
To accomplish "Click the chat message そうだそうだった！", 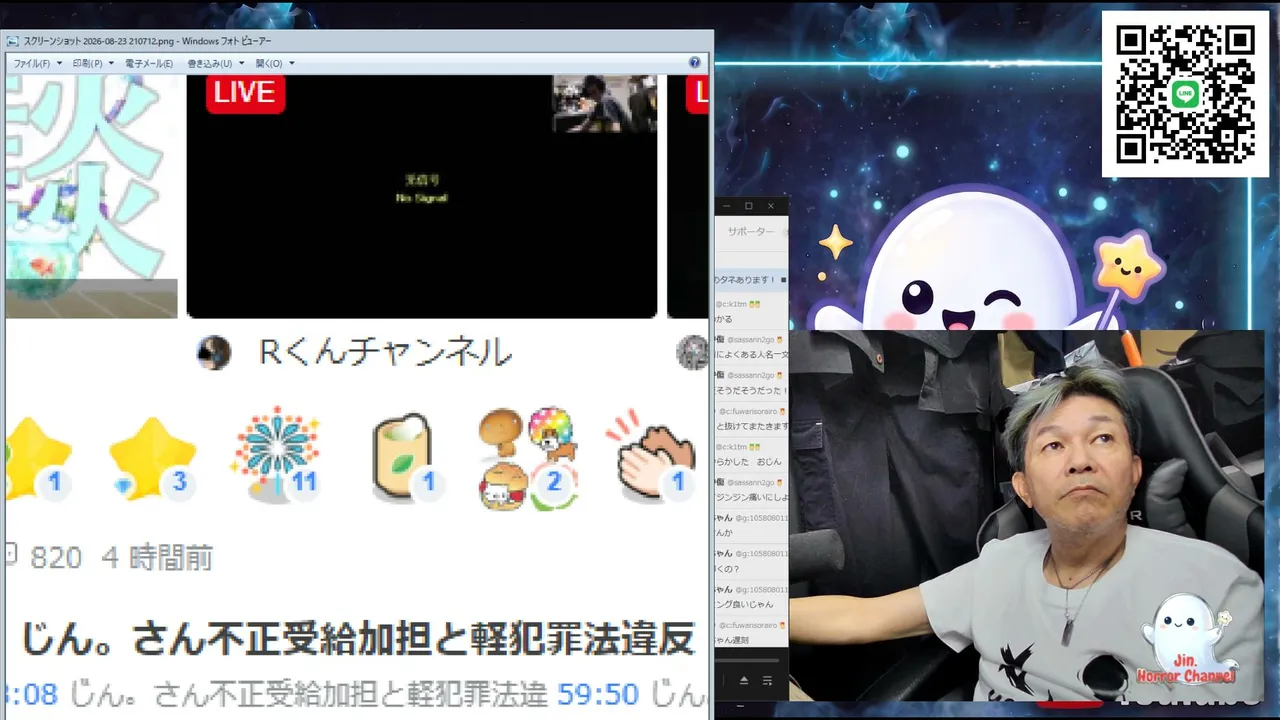I will (751, 391).
